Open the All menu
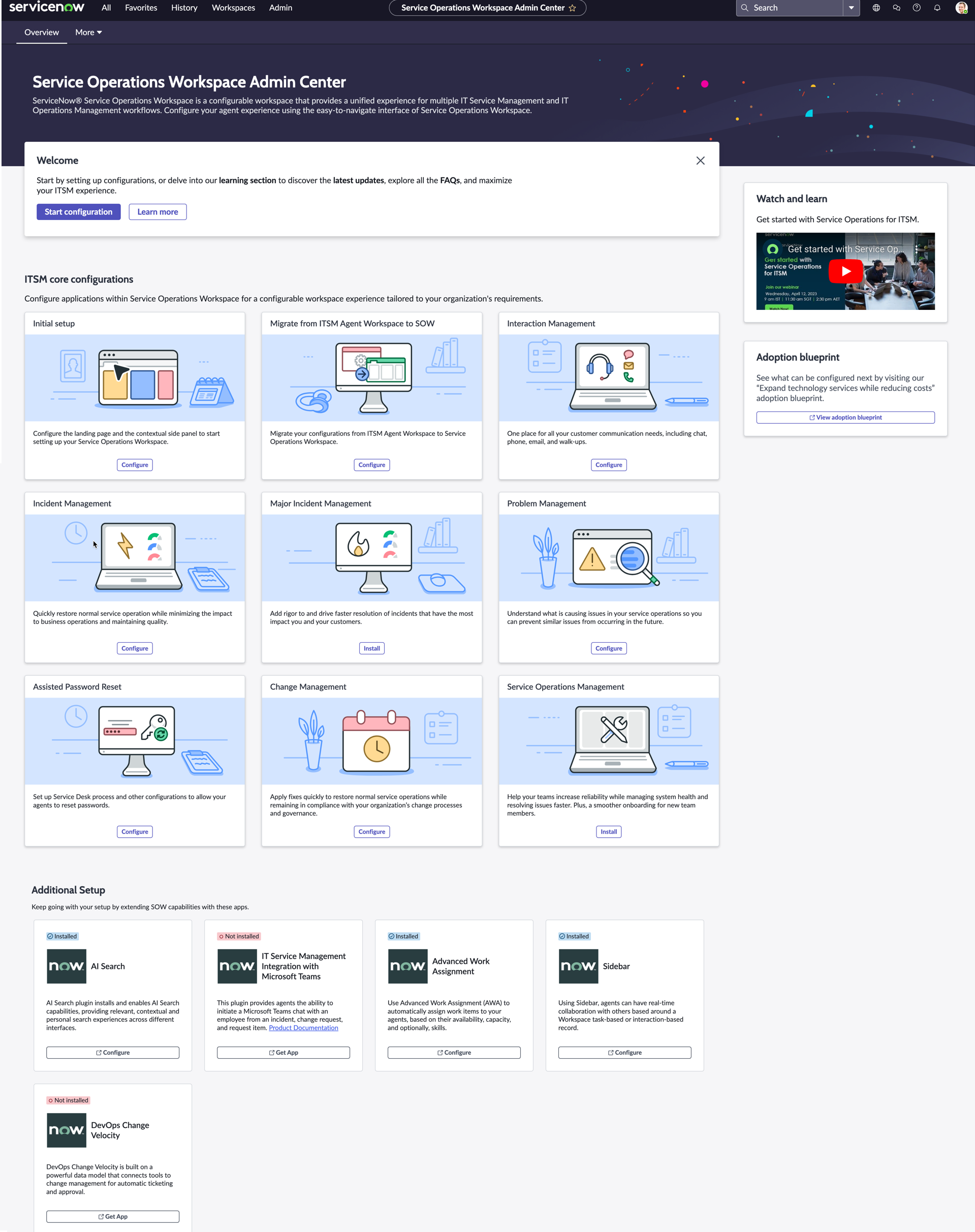Image resolution: width=975 pixels, height=1232 pixels. pyautogui.click(x=106, y=8)
